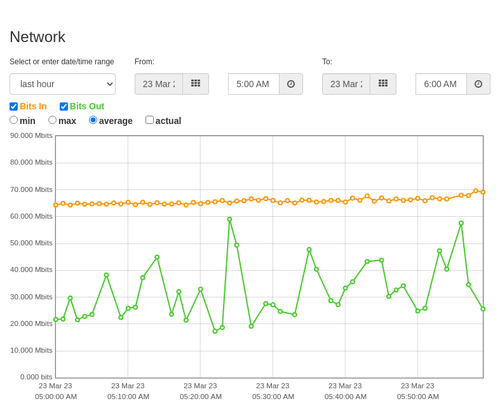Click the '50.000 Mbits' axis label

point(31,243)
